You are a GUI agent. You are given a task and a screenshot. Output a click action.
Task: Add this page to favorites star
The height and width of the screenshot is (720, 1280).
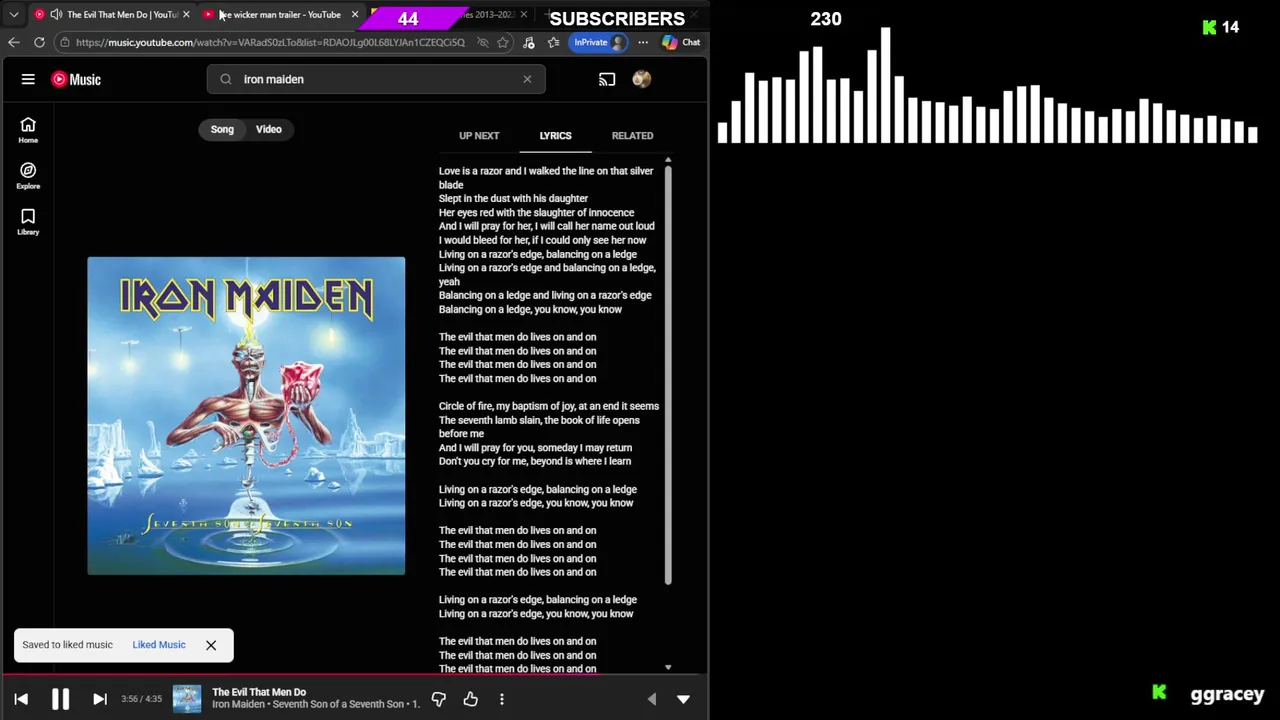503,42
